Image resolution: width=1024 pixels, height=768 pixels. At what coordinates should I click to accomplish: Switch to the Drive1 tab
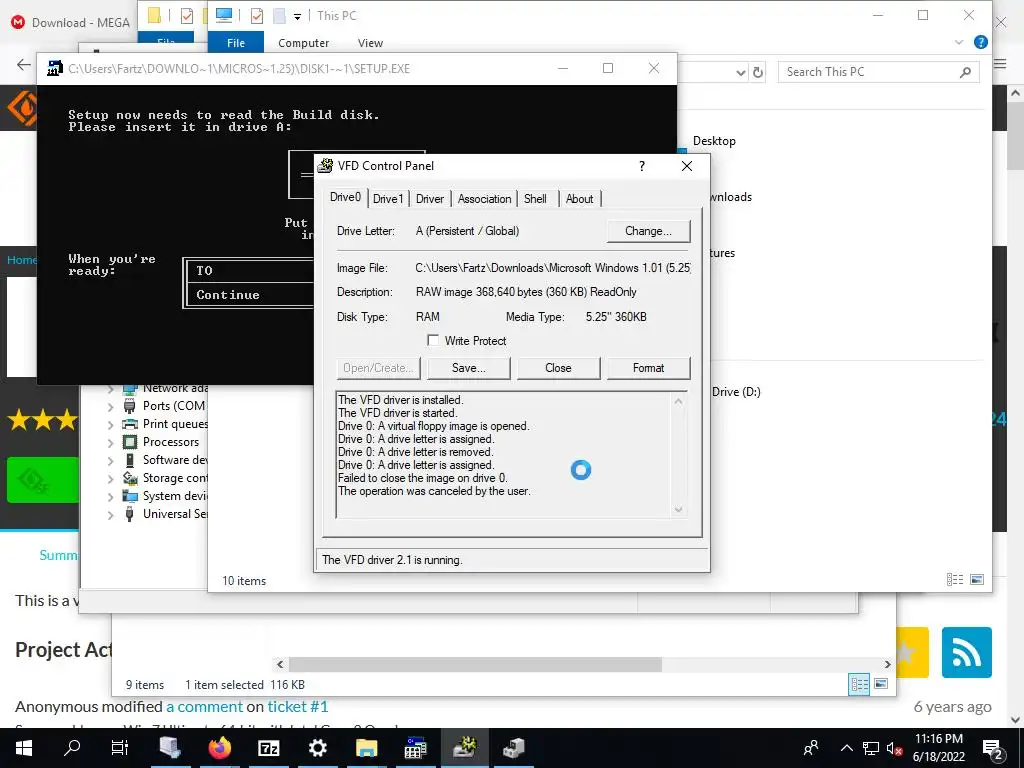[x=388, y=199]
